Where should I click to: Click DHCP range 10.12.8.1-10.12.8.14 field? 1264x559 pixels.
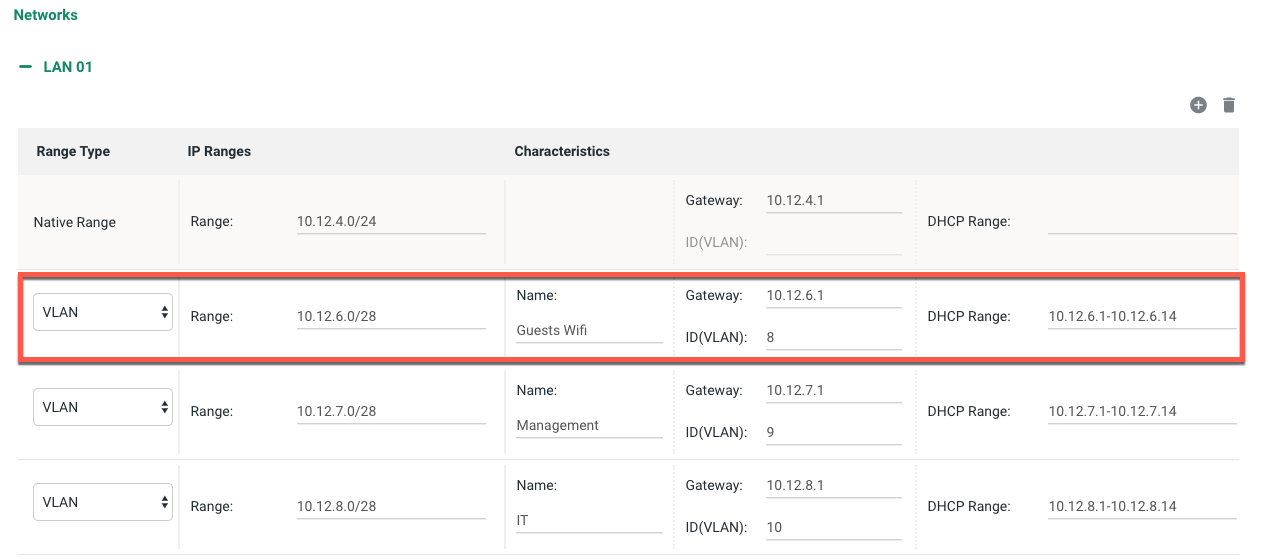coord(1141,506)
